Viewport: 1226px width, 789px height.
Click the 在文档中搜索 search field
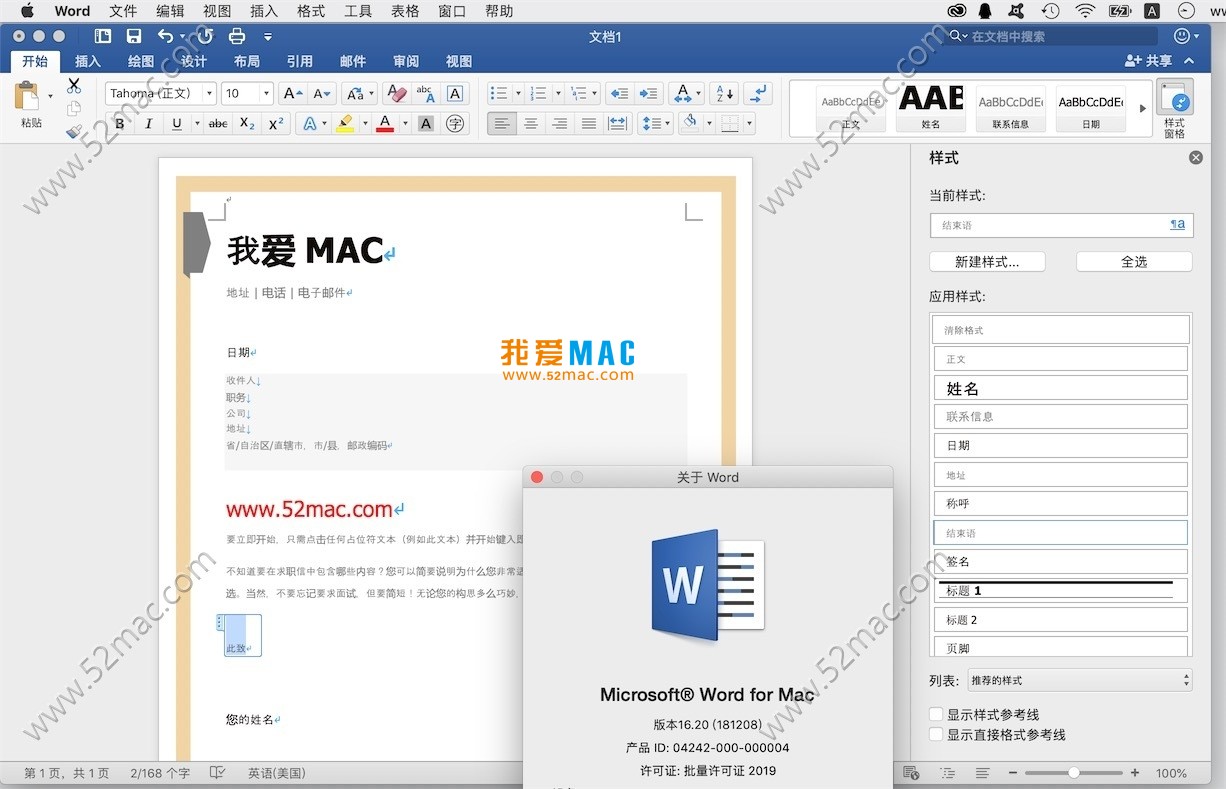(x=1055, y=36)
